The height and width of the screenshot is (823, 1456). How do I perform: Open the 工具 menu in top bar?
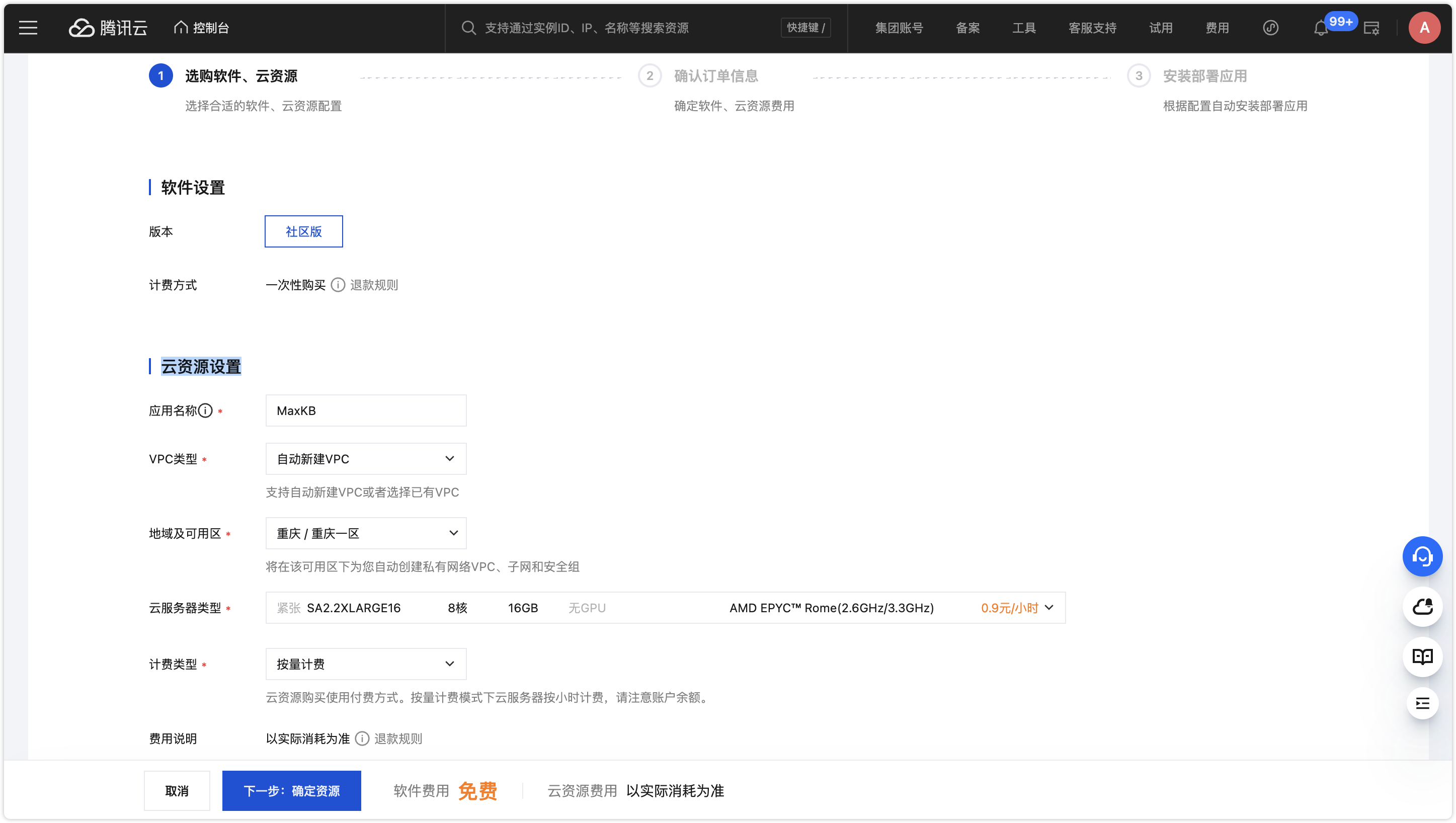click(1024, 28)
